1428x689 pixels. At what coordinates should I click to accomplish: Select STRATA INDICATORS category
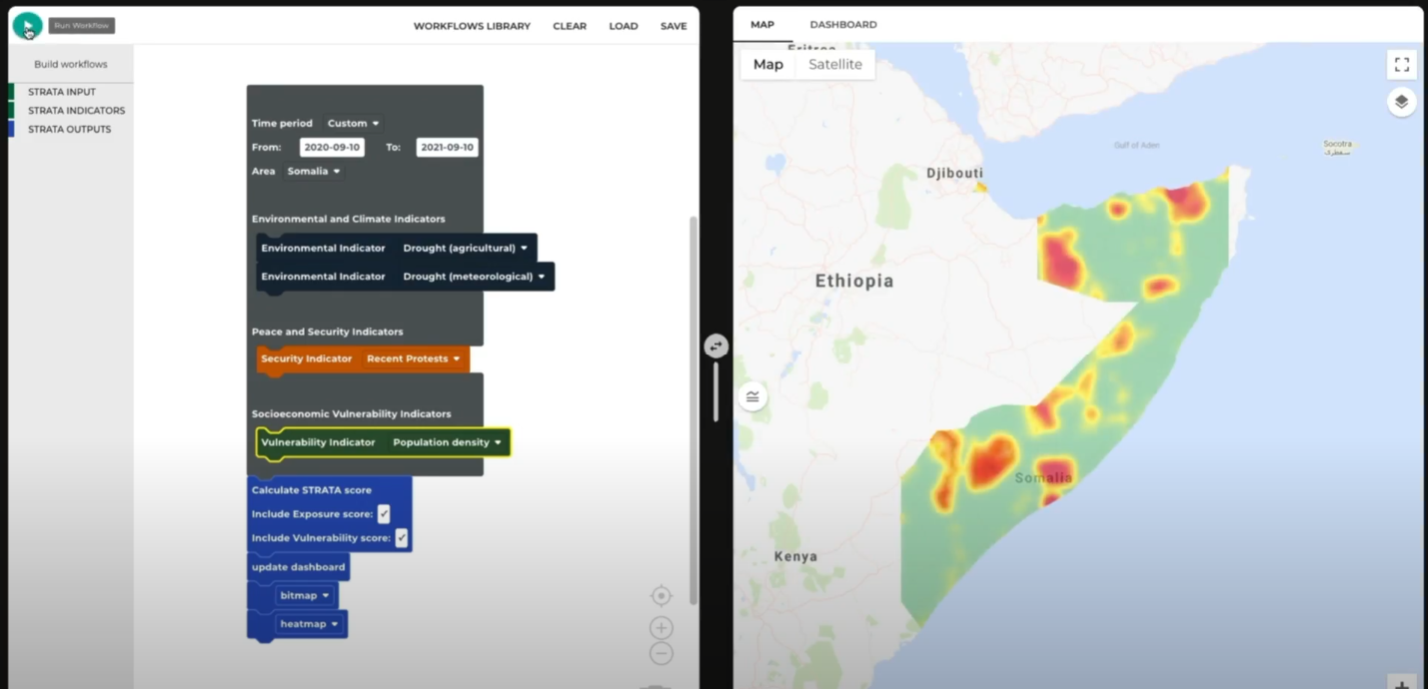click(x=76, y=110)
